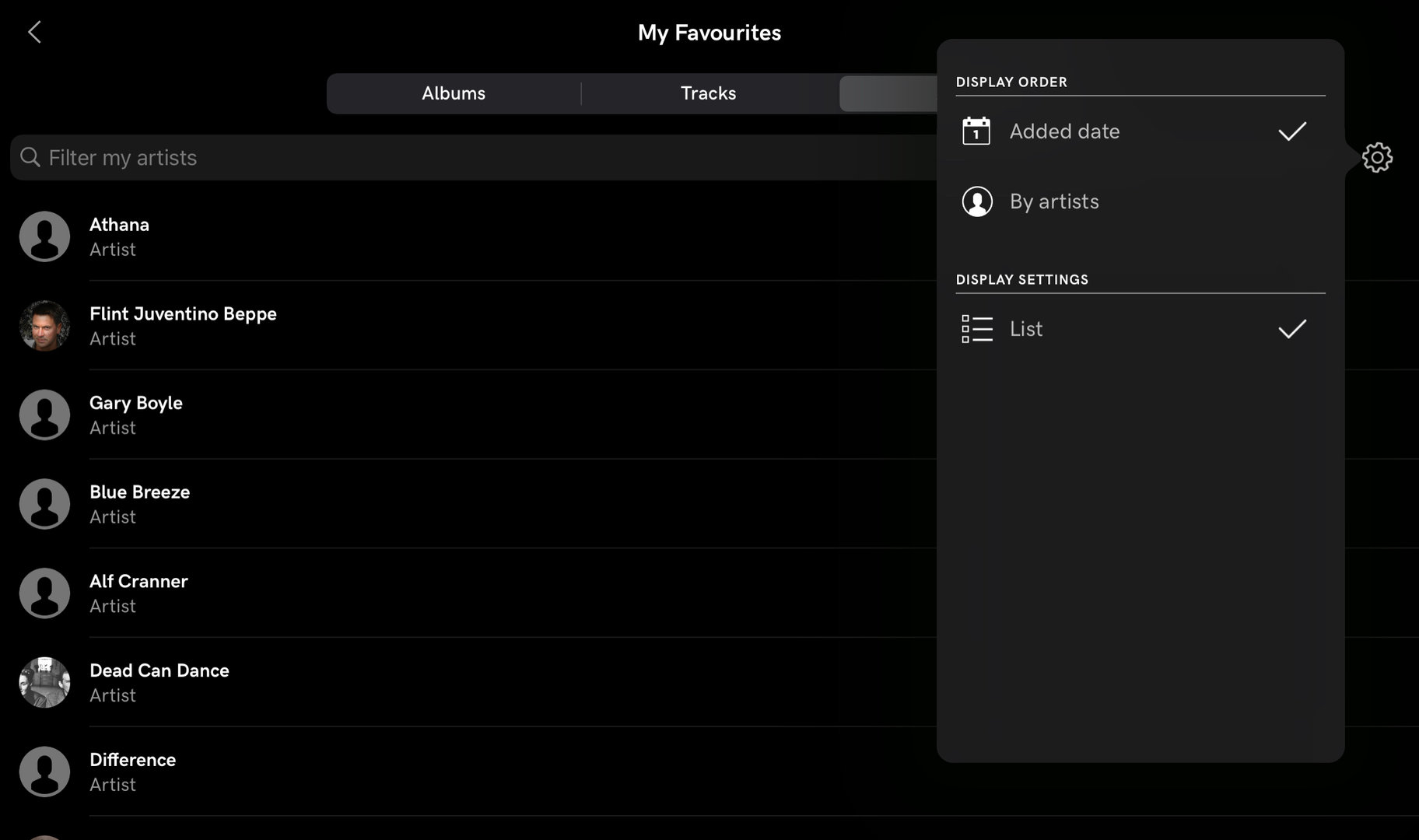
Task: Switch to the Tracks tab
Action: (708, 93)
